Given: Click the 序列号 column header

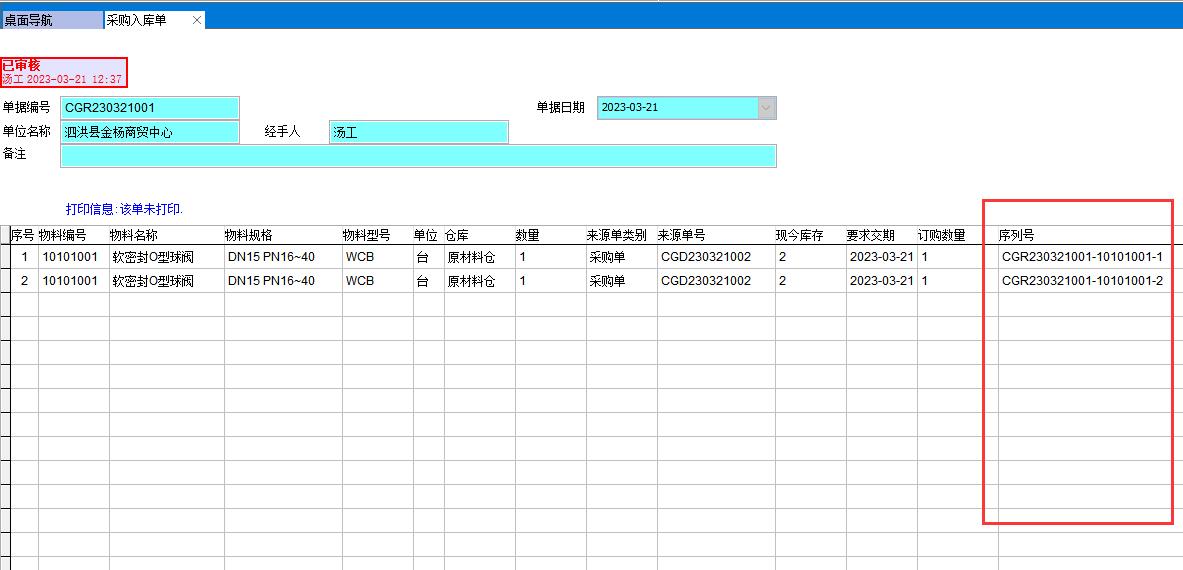Looking at the screenshot, I should point(1016,236).
